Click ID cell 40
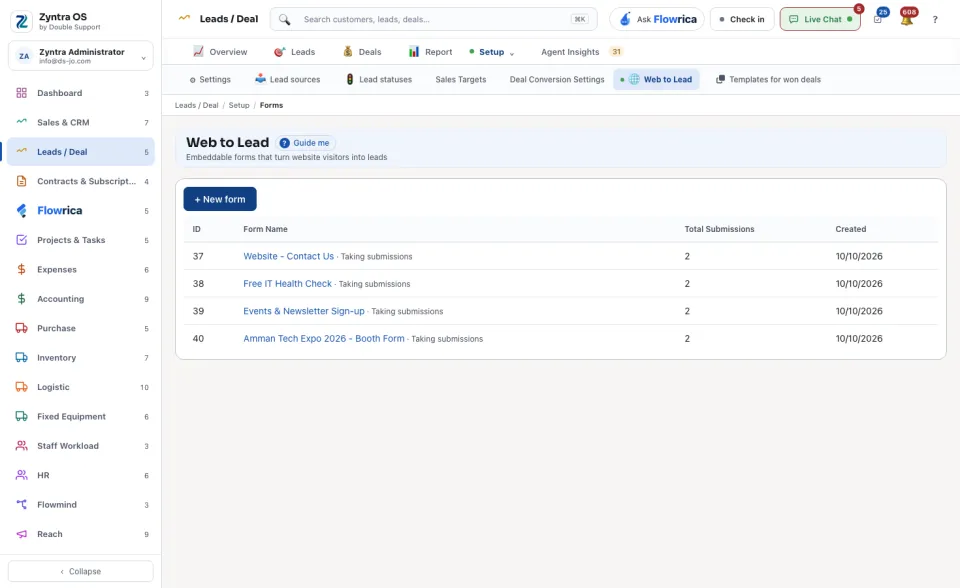Viewport: 960px width, 588px height. tap(198, 339)
